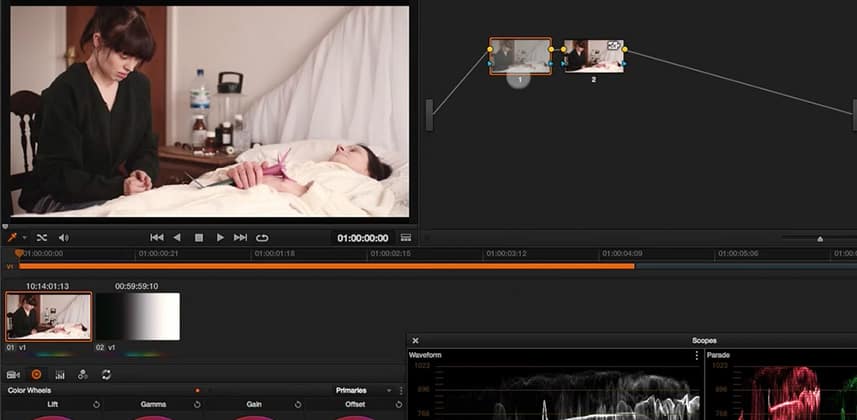
Task: Reset the Offset color wheel
Action: click(398, 405)
